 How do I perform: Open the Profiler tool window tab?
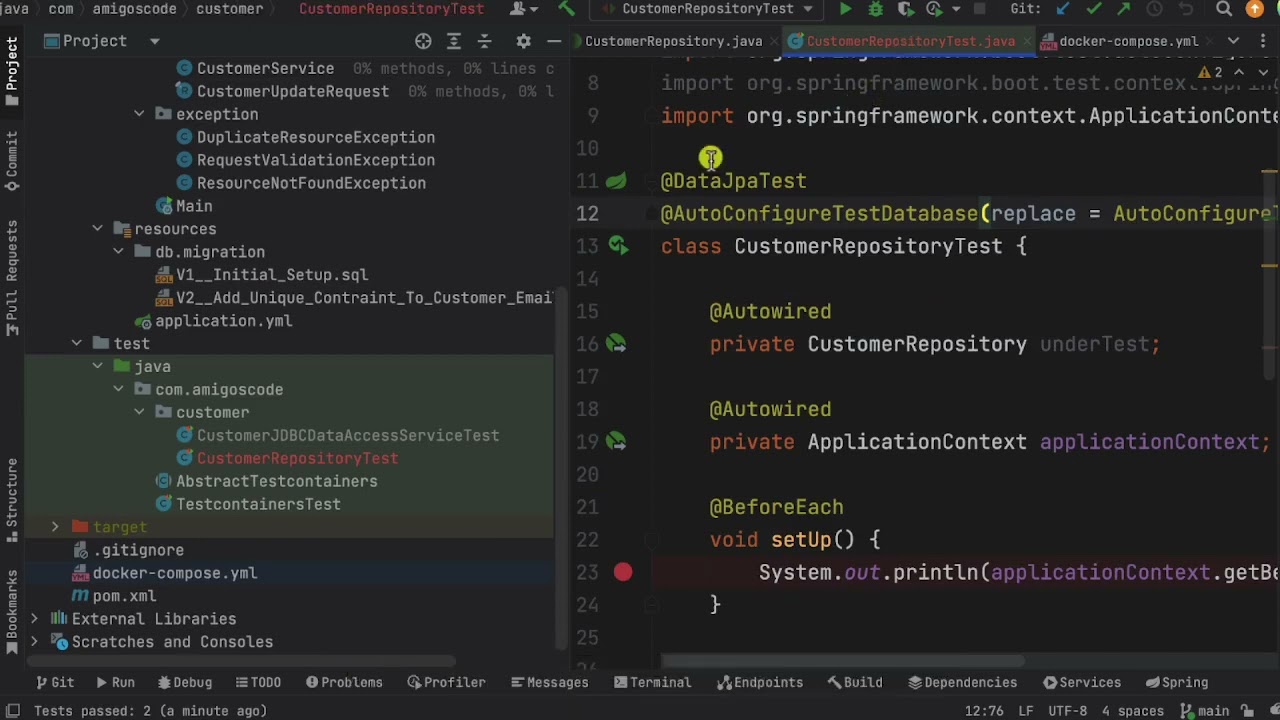coord(446,682)
